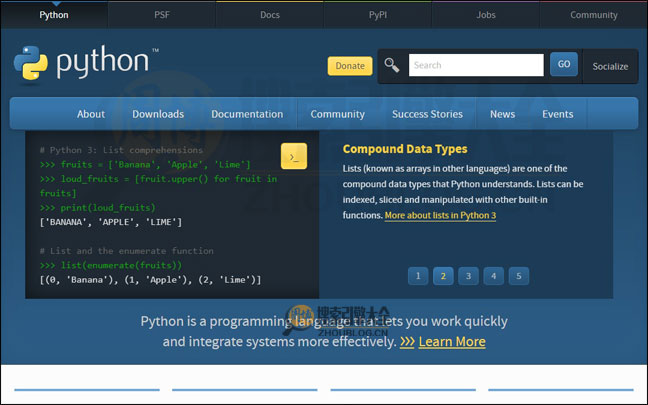Submit the search with GO button
The image size is (648, 405).
(564, 64)
